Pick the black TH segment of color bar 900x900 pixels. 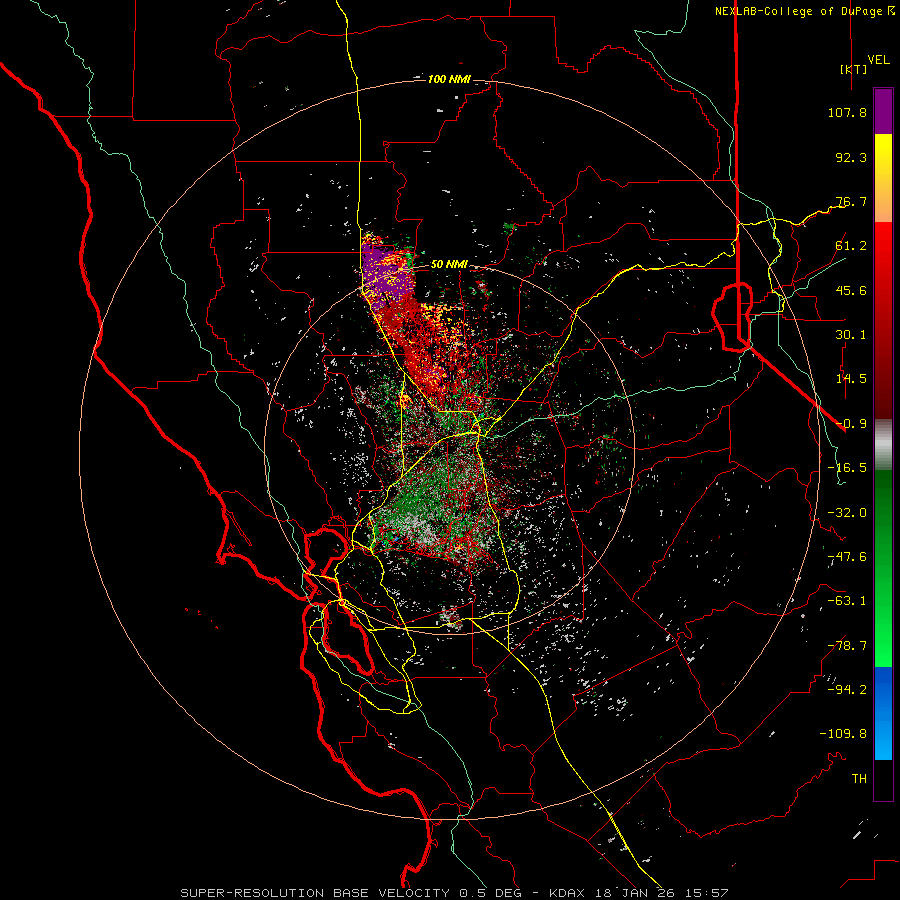883,779
